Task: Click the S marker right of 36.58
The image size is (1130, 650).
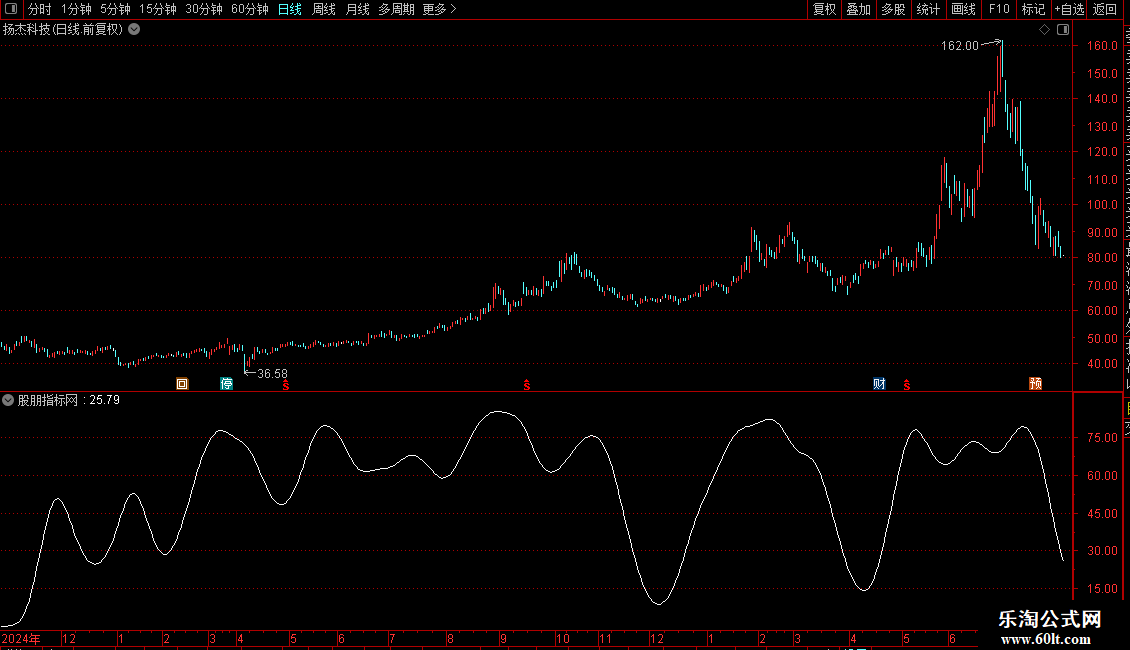Action: coord(286,385)
